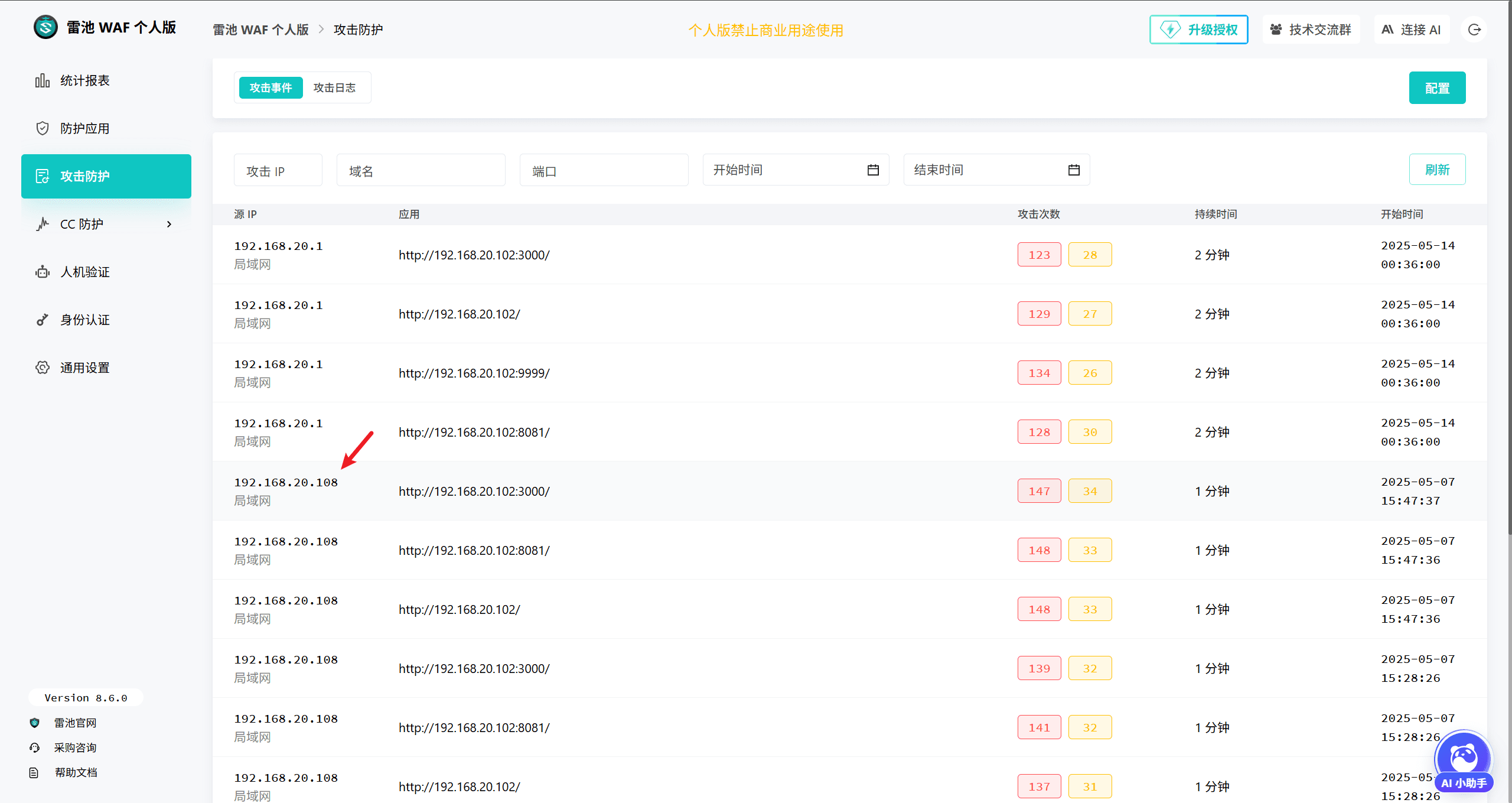Expand the CC 防护 submenu chevron
This screenshot has height=803, width=1512.
[169, 224]
